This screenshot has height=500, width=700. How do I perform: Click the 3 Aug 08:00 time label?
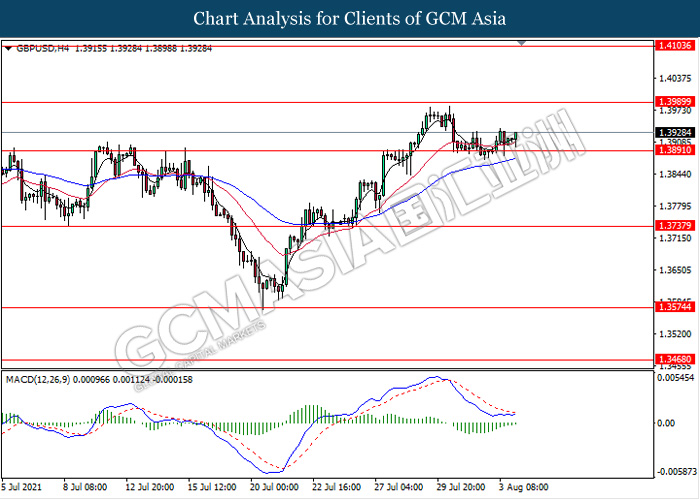(524, 487)
